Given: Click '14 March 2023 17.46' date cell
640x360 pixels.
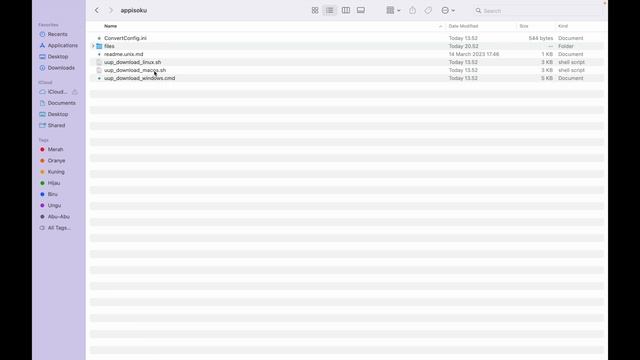Looking at the screenshot, I should click(x=474, y=54).
